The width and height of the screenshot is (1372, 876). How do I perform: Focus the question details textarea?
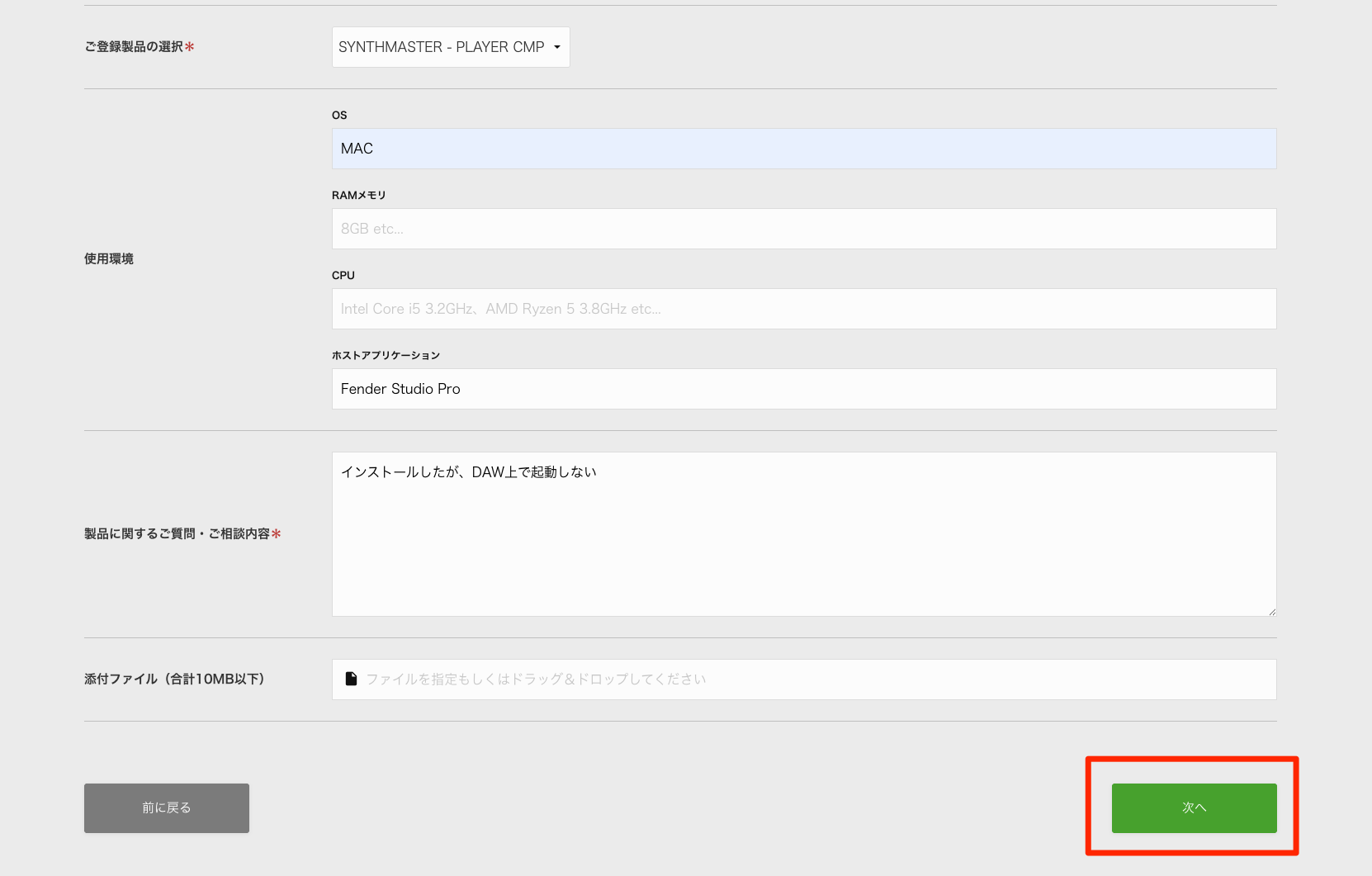coord(804,534)
